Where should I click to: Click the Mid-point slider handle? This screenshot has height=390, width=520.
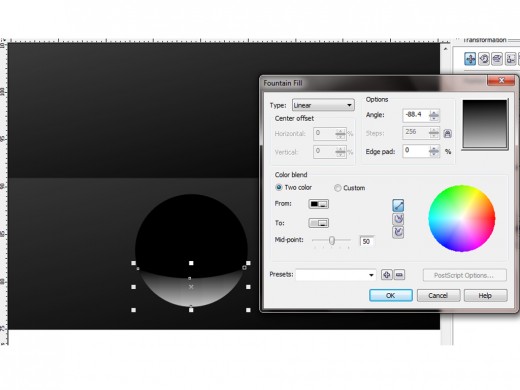pyautogui.click(x=332, y=240)
